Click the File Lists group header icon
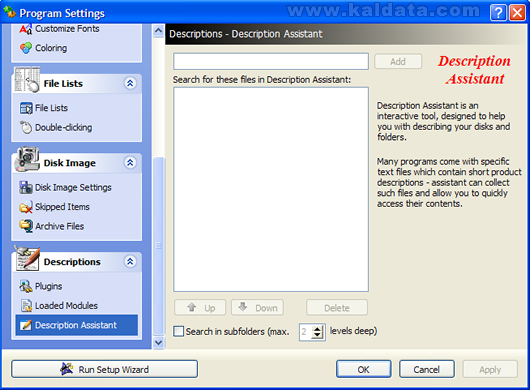This screenshot has width=530, height=390. (27, 80)
